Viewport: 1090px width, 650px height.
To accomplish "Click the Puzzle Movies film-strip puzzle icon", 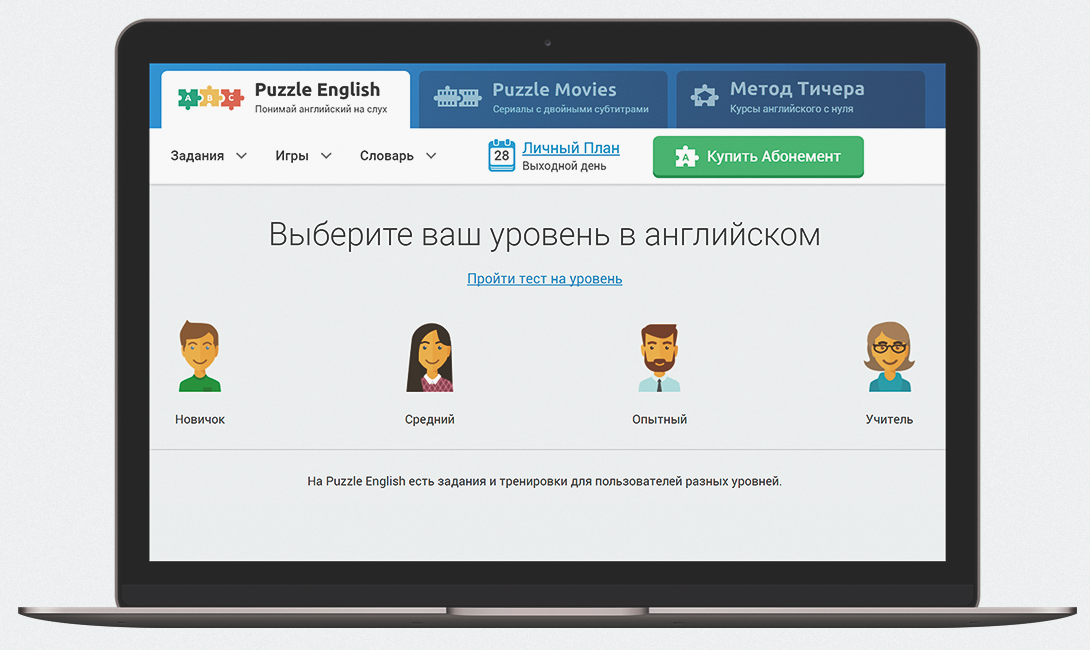I will pyautogui.click(x=457, y=97).
